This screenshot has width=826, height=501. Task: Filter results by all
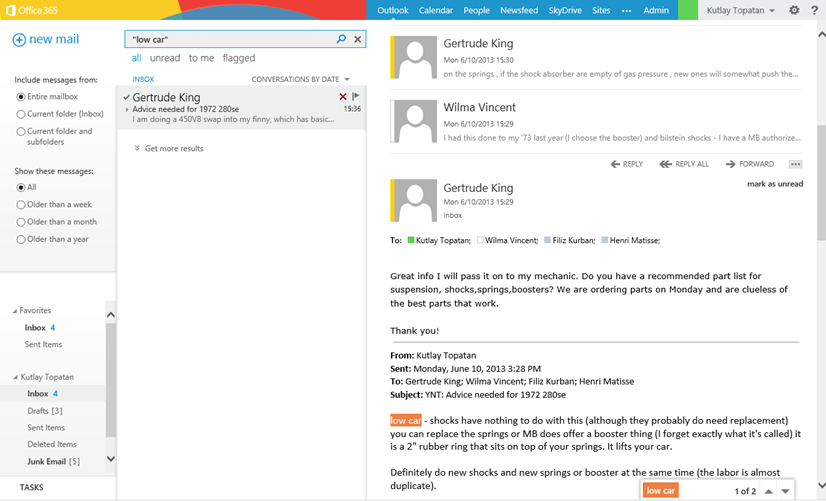(x=136, y=58)
